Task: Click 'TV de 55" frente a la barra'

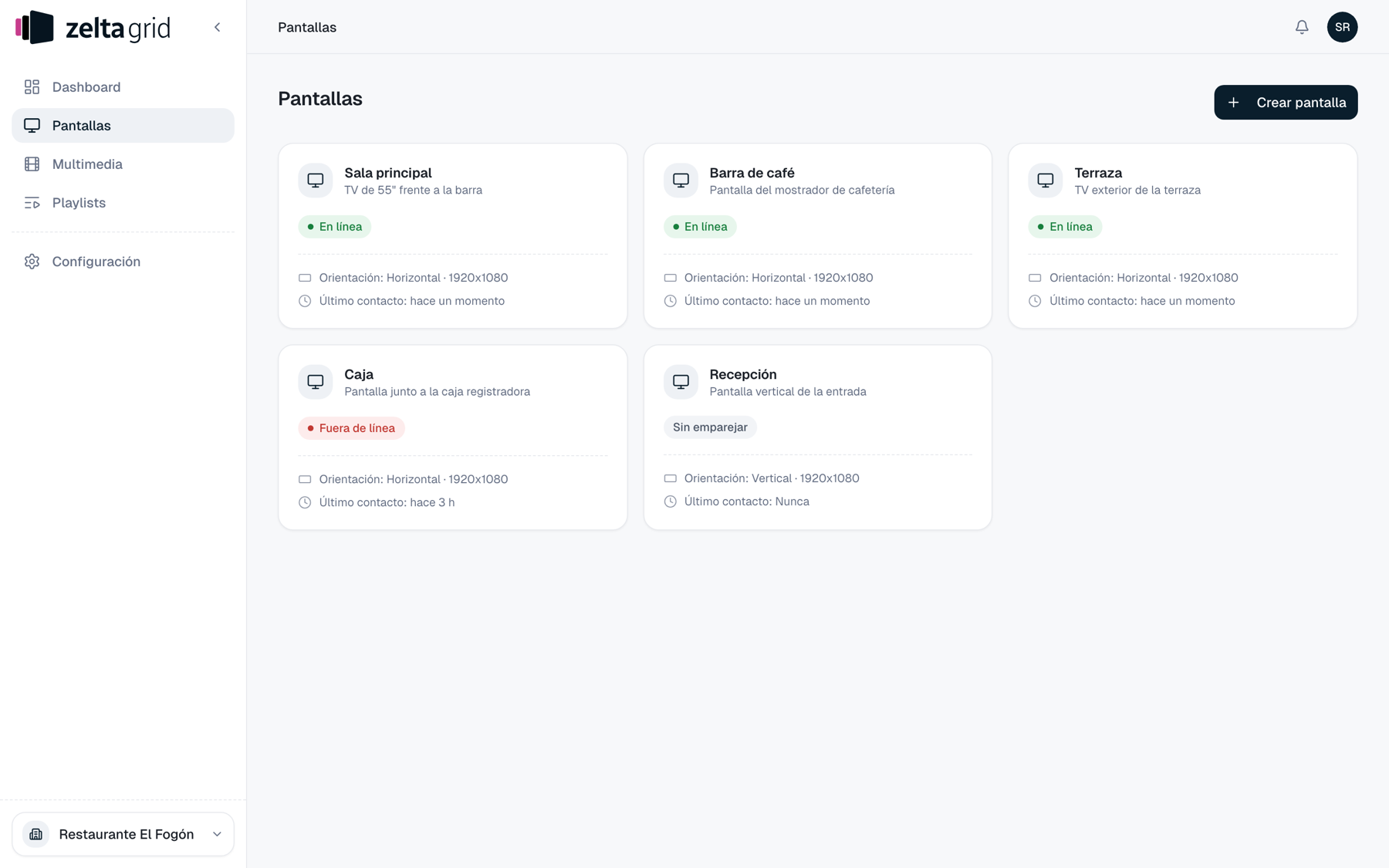Action: [413, 191]
